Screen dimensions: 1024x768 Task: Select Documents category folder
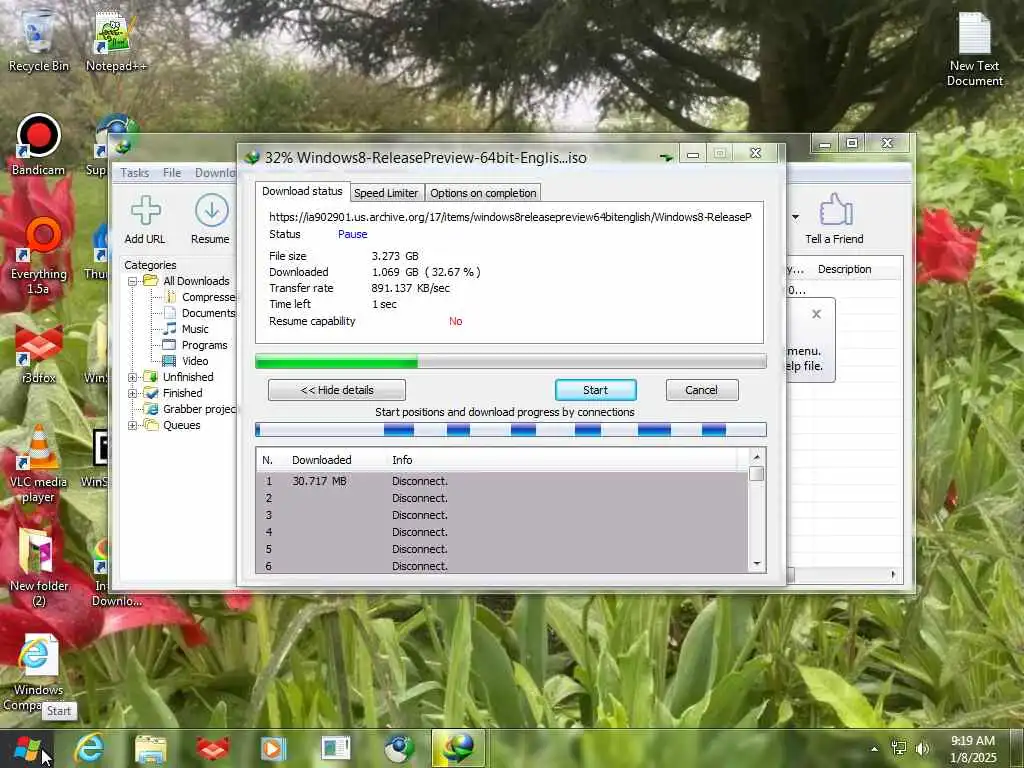[x=200, y=313]
